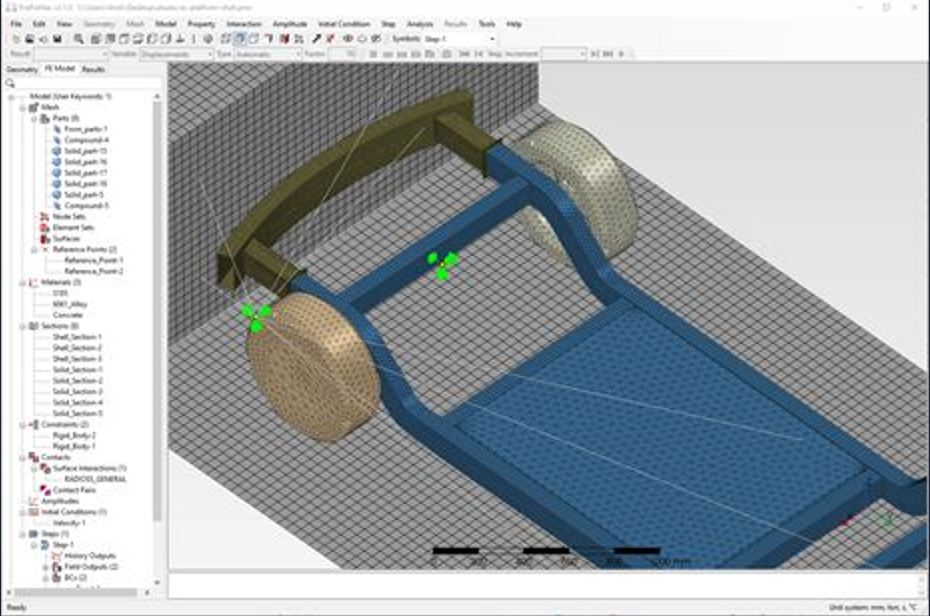Screen dimensions: 930x616
Task: Select Solid_Section-4 in tree
Action: (77, 403)
